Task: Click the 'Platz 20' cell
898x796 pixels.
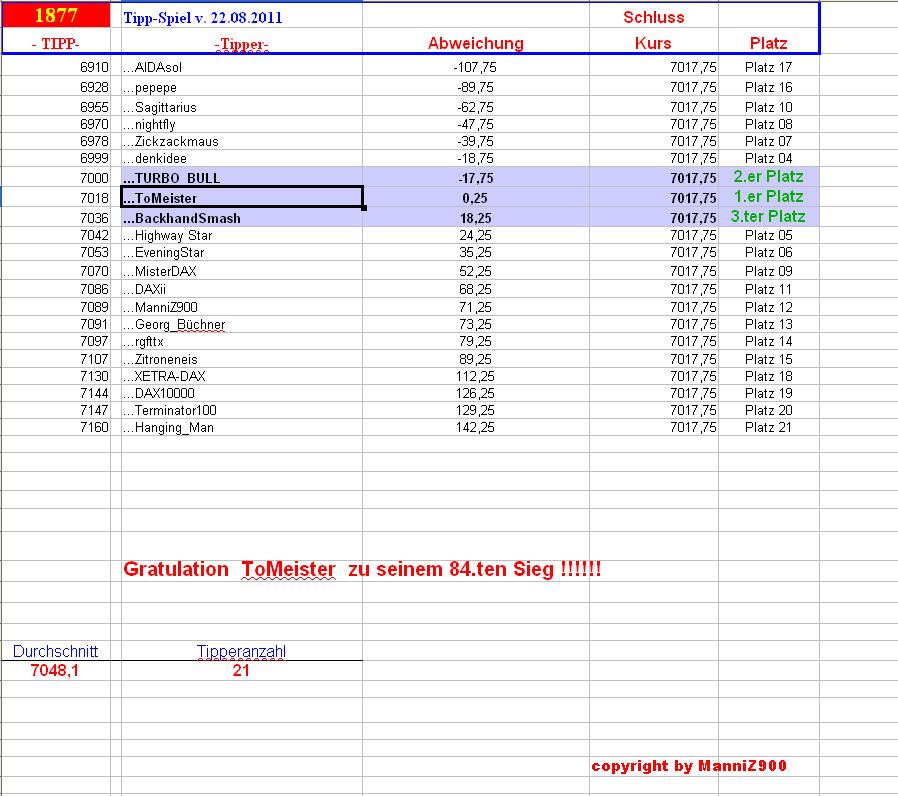Action: click(769, 411)
